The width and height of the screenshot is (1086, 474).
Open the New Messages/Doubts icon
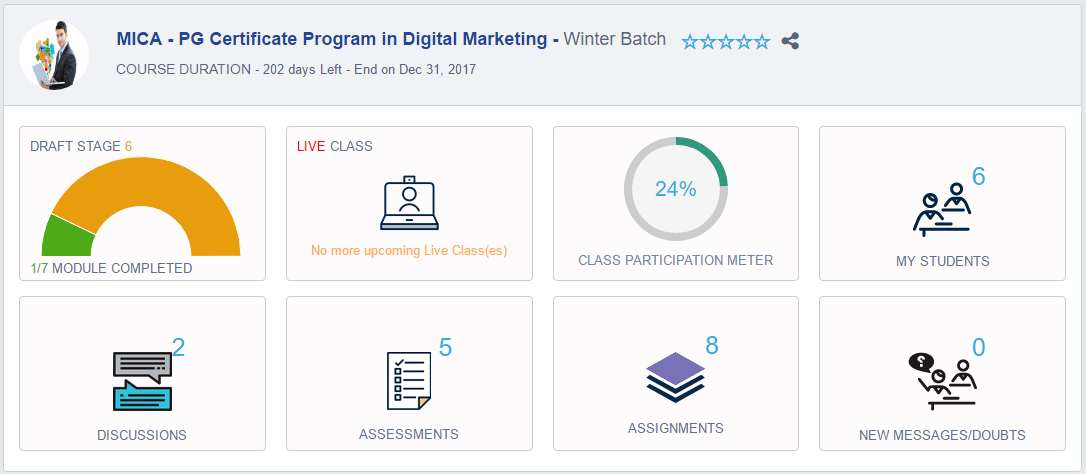click(x=942, y=381)
